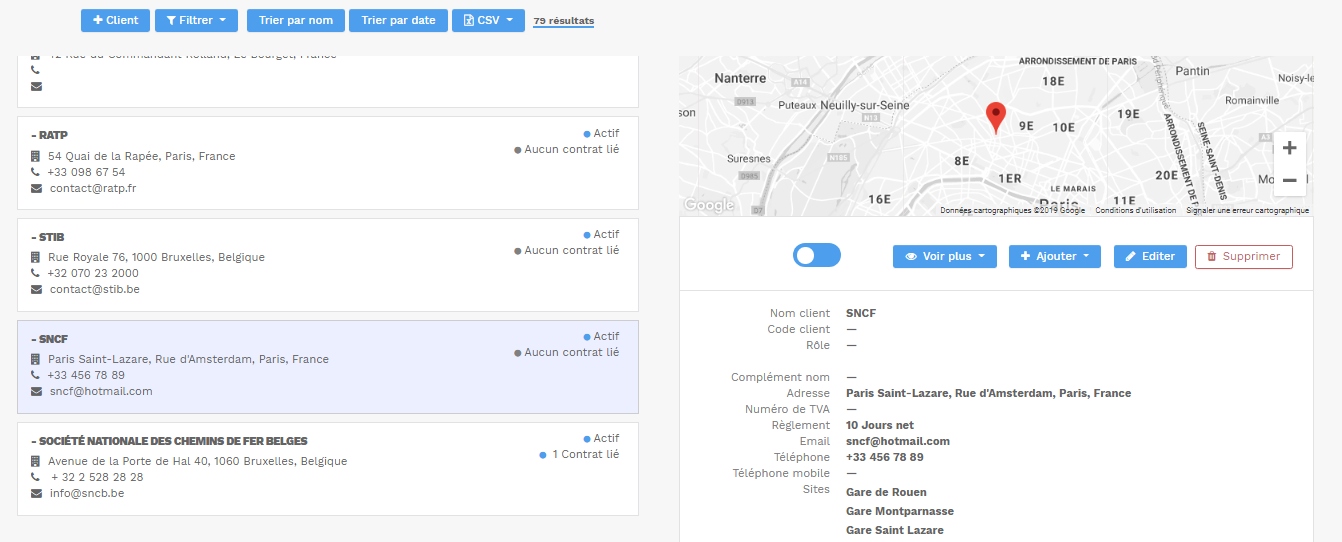Zoom in on the map with the plus button

point(1289,148)
